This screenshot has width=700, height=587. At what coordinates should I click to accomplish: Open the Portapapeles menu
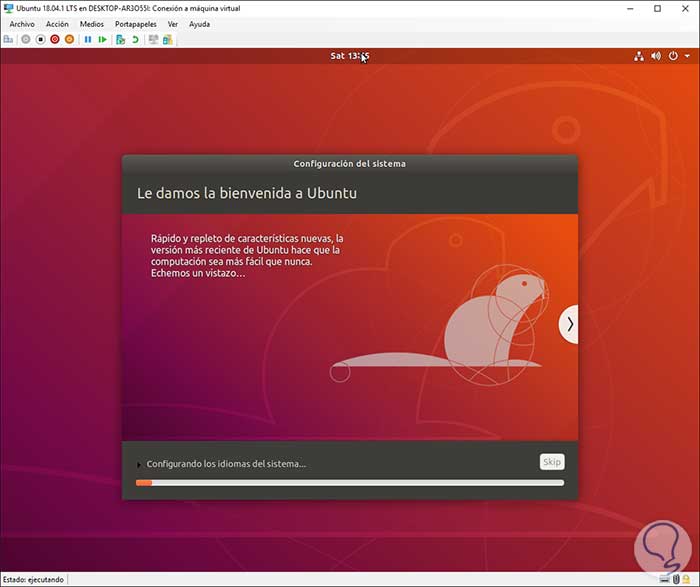(x=136, y=24)
